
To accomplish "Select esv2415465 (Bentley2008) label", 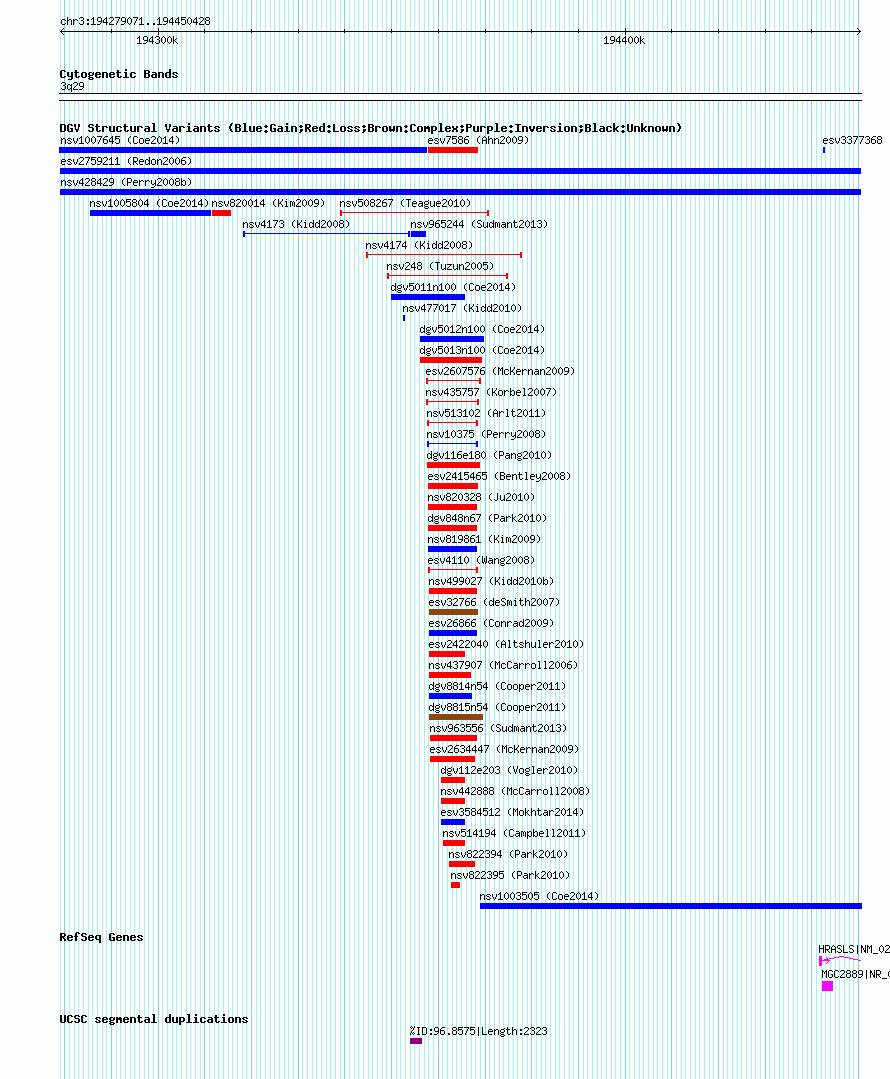I will tap(499, 476).
